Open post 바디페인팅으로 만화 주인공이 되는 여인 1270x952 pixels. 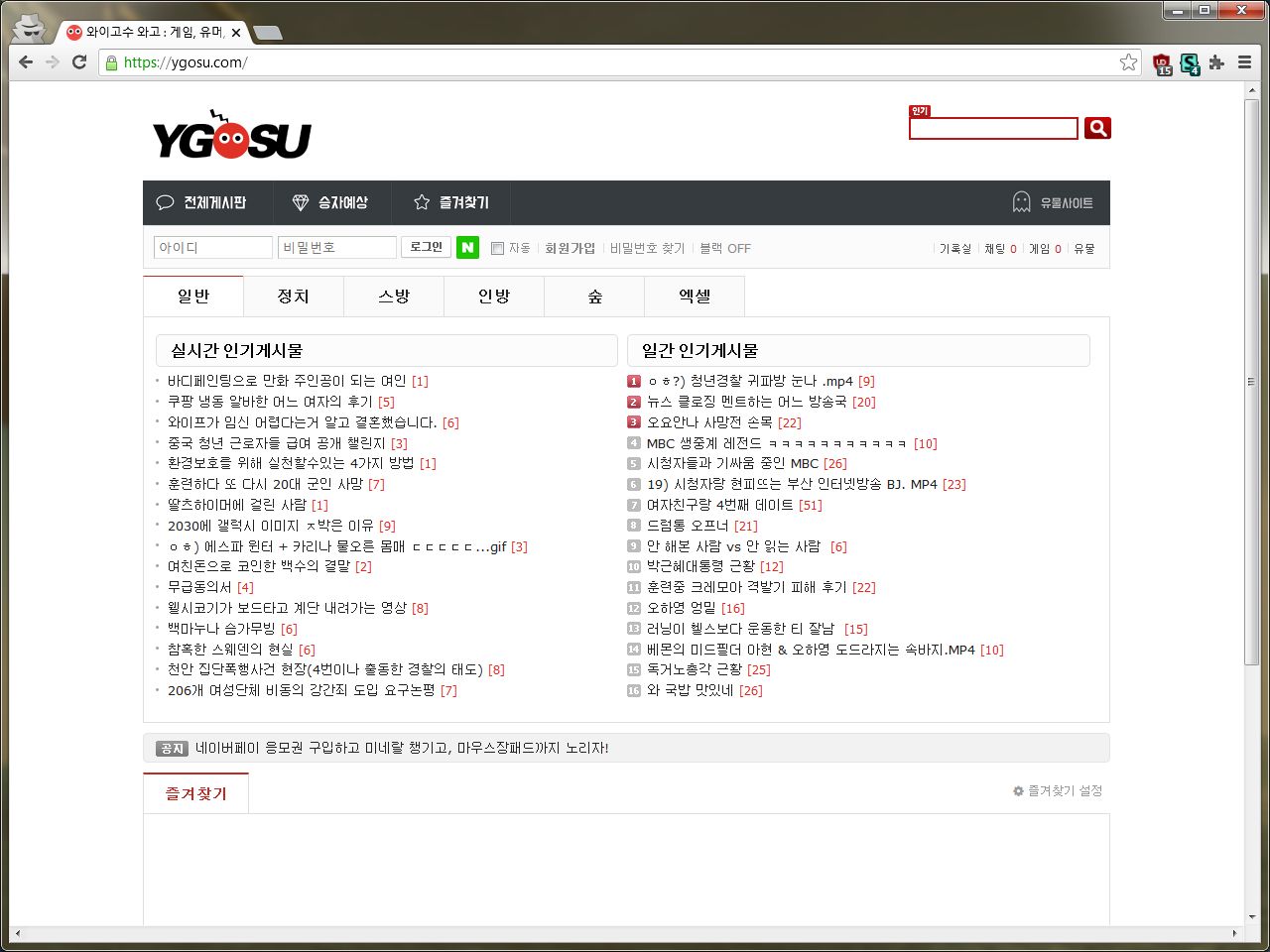[287, 381]
